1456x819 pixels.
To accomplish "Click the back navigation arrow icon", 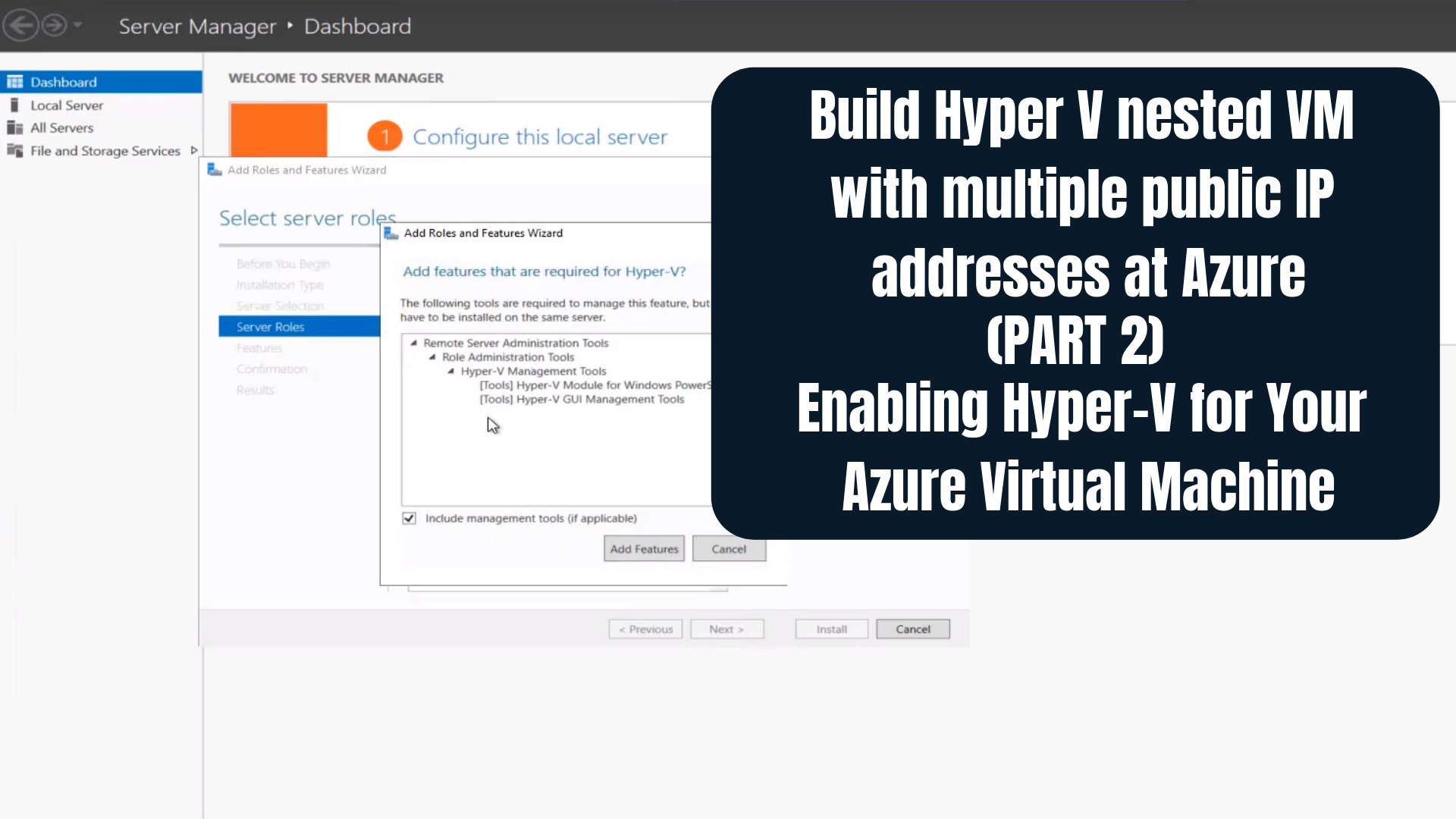I will tap(20, 25).
